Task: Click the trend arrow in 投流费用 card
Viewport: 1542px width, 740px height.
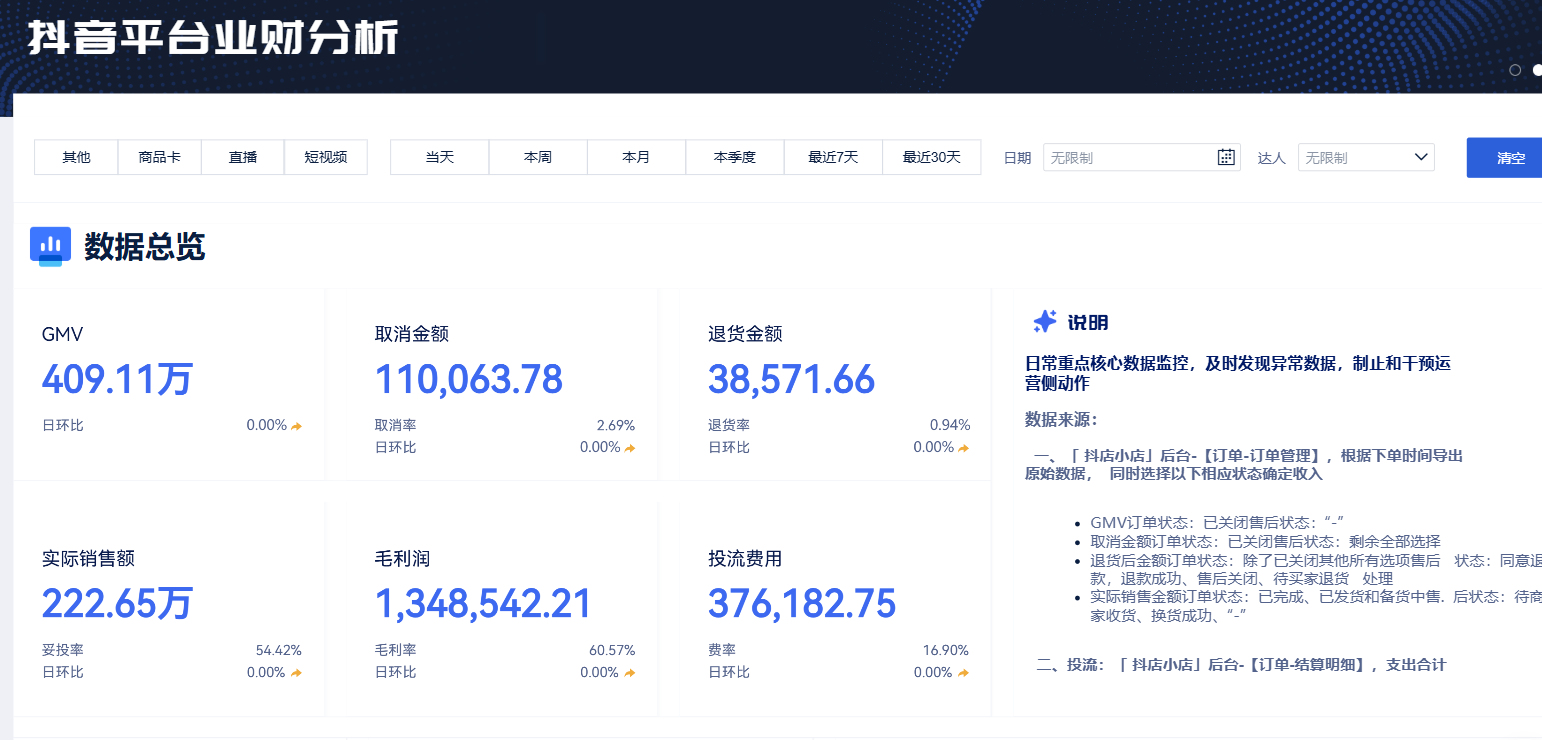Action: (x=963, y=673)
